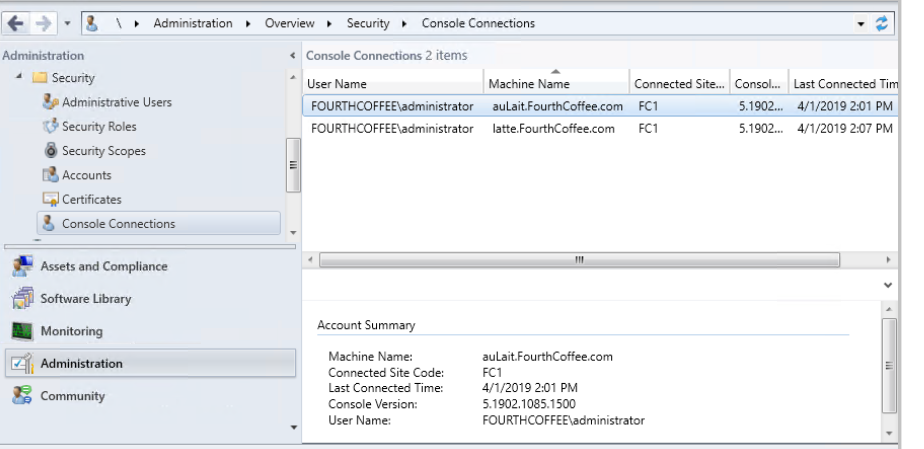Click the 4/1/2019 2:07 PM cell
Screen dimensions: 924x449
click(x=844, y=128)
